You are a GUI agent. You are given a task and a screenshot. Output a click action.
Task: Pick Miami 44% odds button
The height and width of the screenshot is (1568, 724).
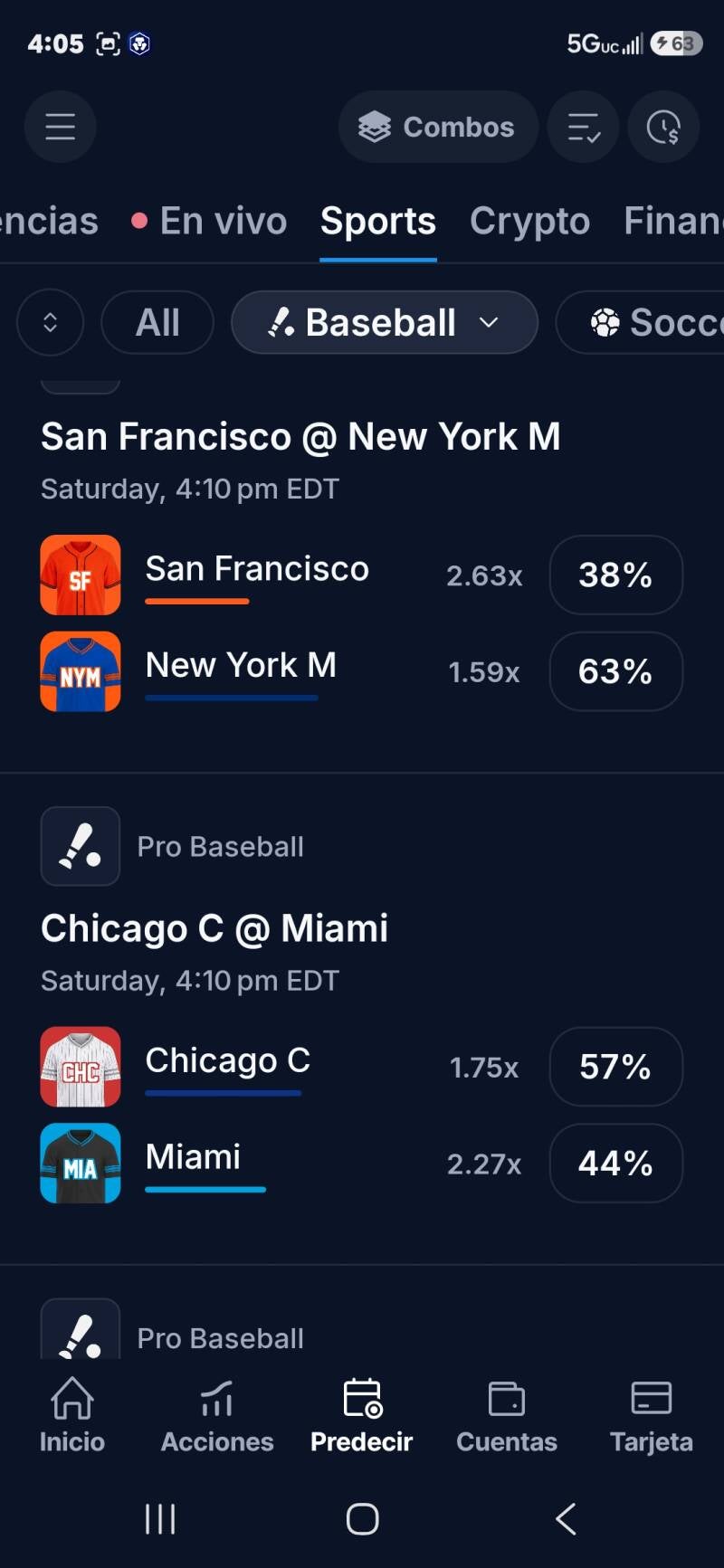coord(615,1163)
